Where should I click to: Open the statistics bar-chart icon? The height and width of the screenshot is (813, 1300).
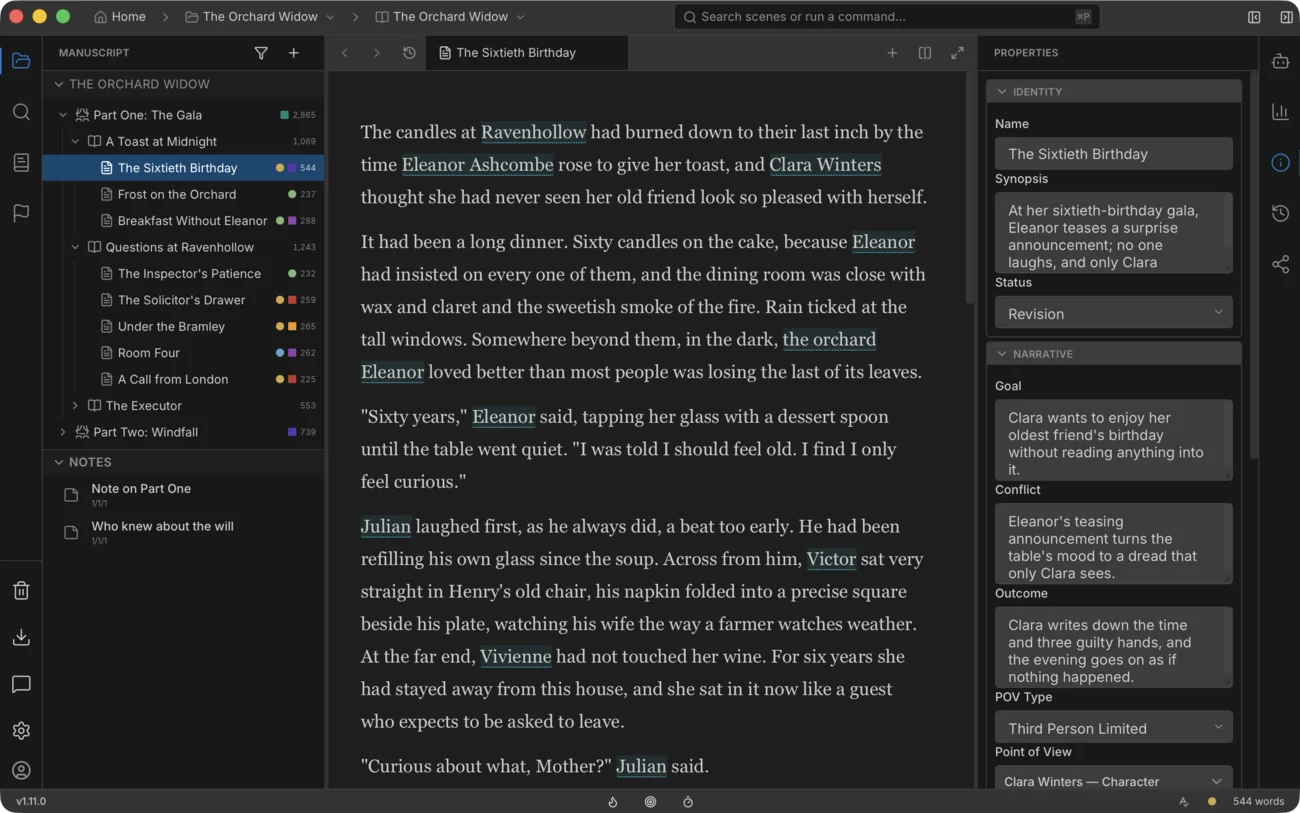click(1280, 112)
